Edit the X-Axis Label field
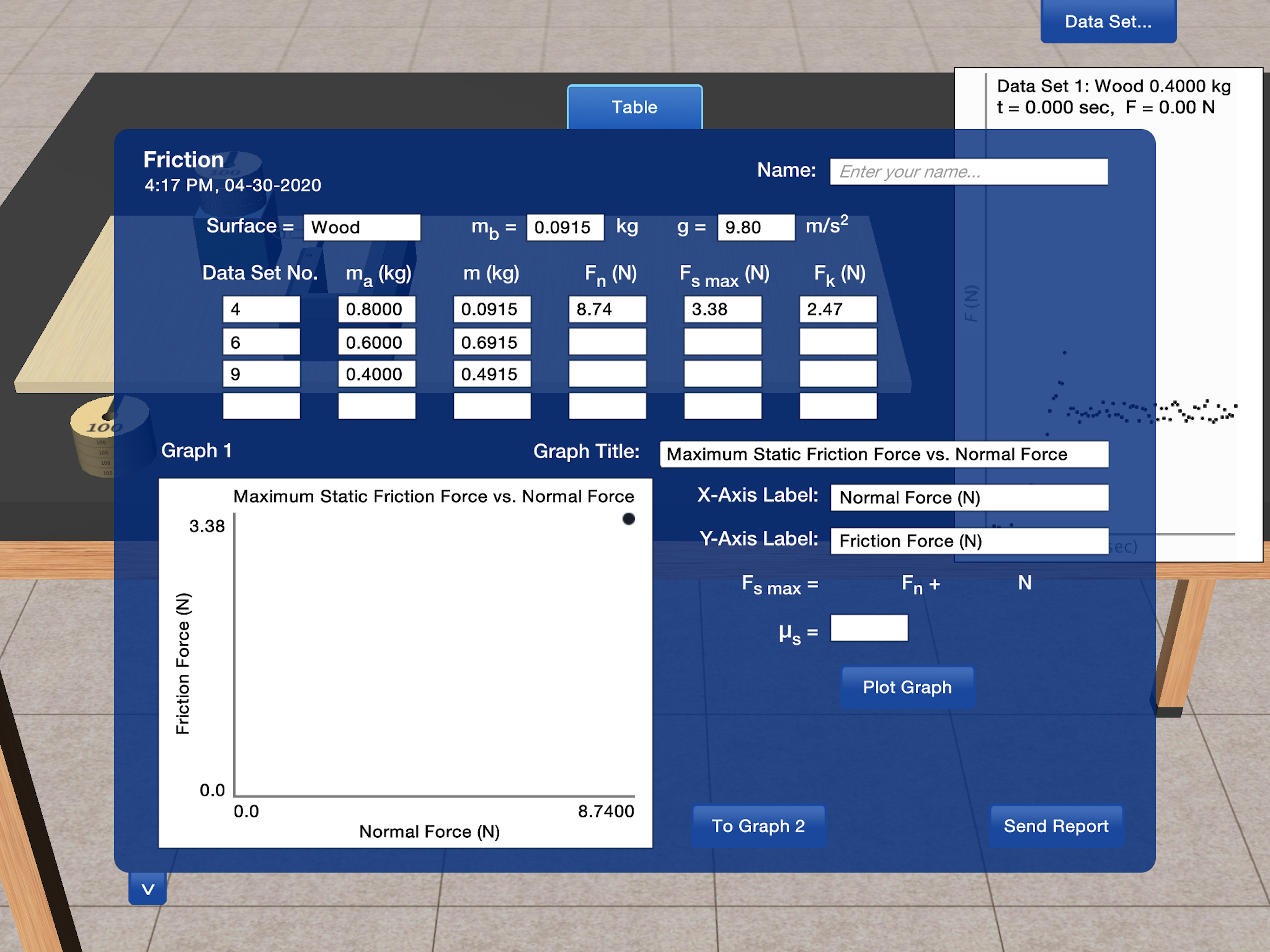The height and width of the screenshot is (952, 1270). click(x=969, y=497)
